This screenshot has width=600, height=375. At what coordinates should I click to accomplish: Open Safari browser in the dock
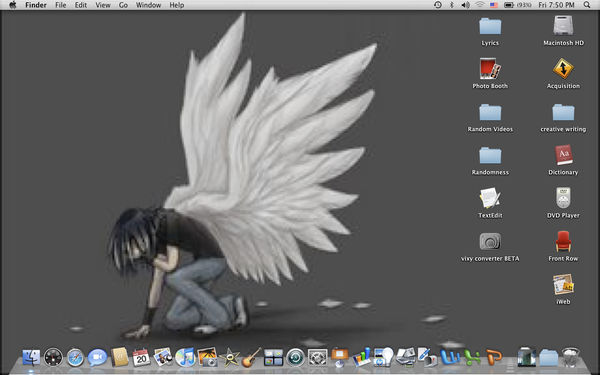click(75, 358)
